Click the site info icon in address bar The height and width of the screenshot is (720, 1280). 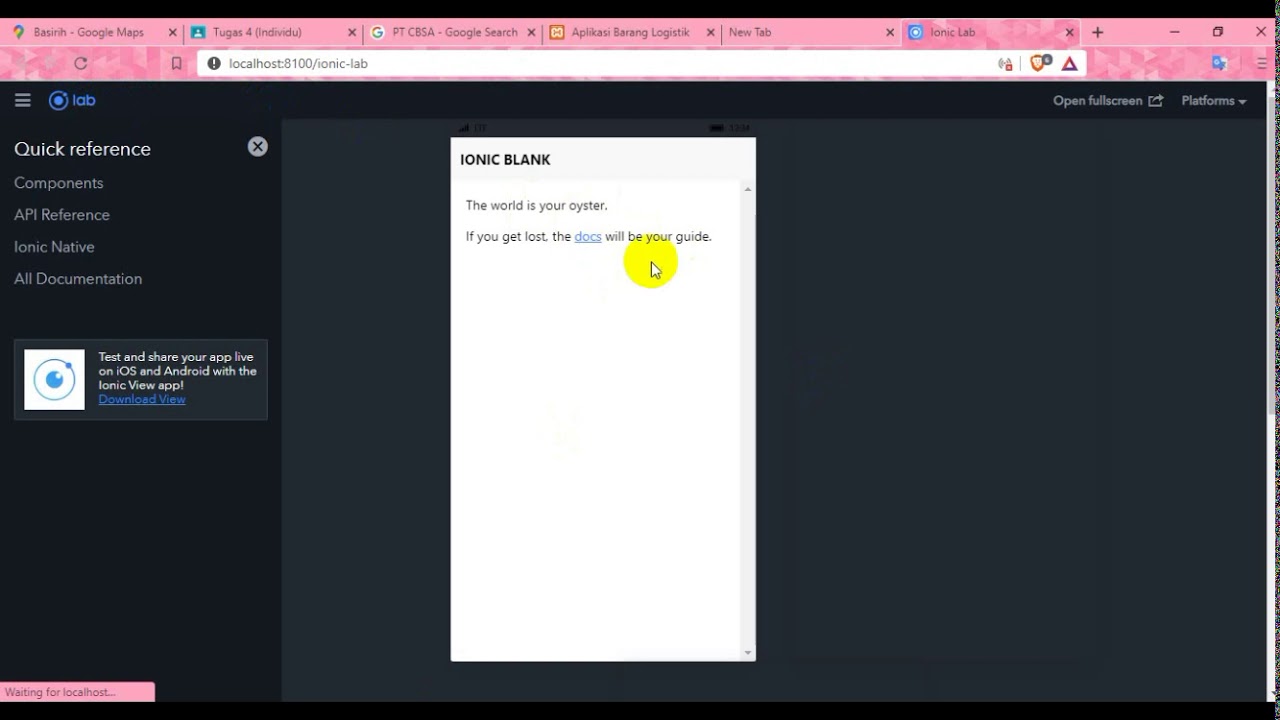(213, 63)
